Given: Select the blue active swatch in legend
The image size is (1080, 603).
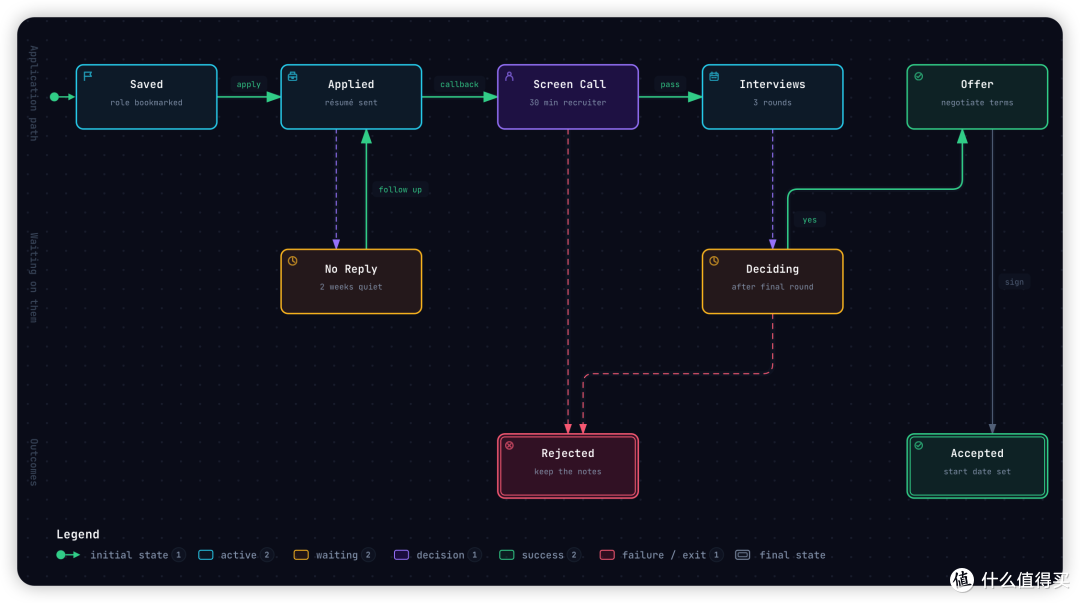Looking at the screenshot, I should (205, 555).
